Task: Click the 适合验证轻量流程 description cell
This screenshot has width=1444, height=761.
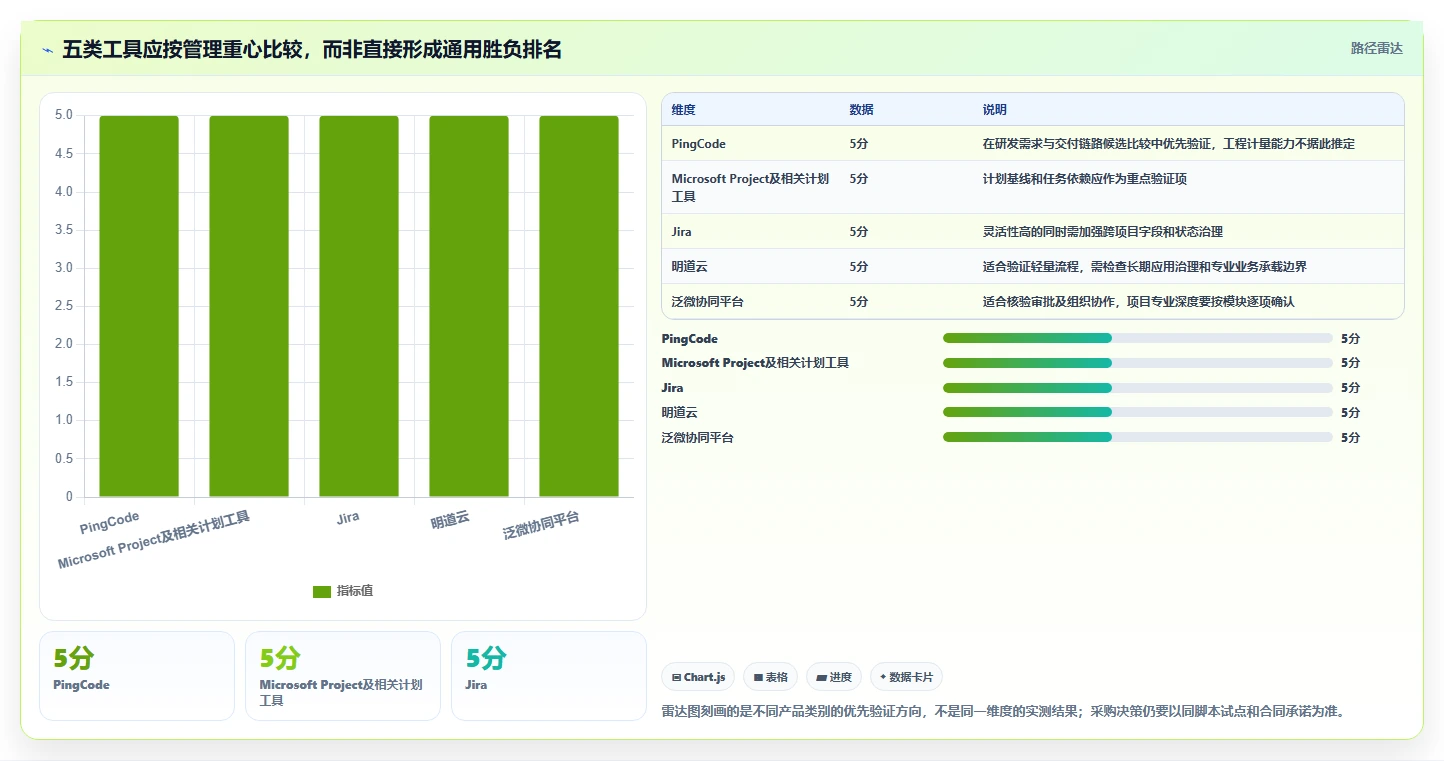Action: [x=1145, y=267]
